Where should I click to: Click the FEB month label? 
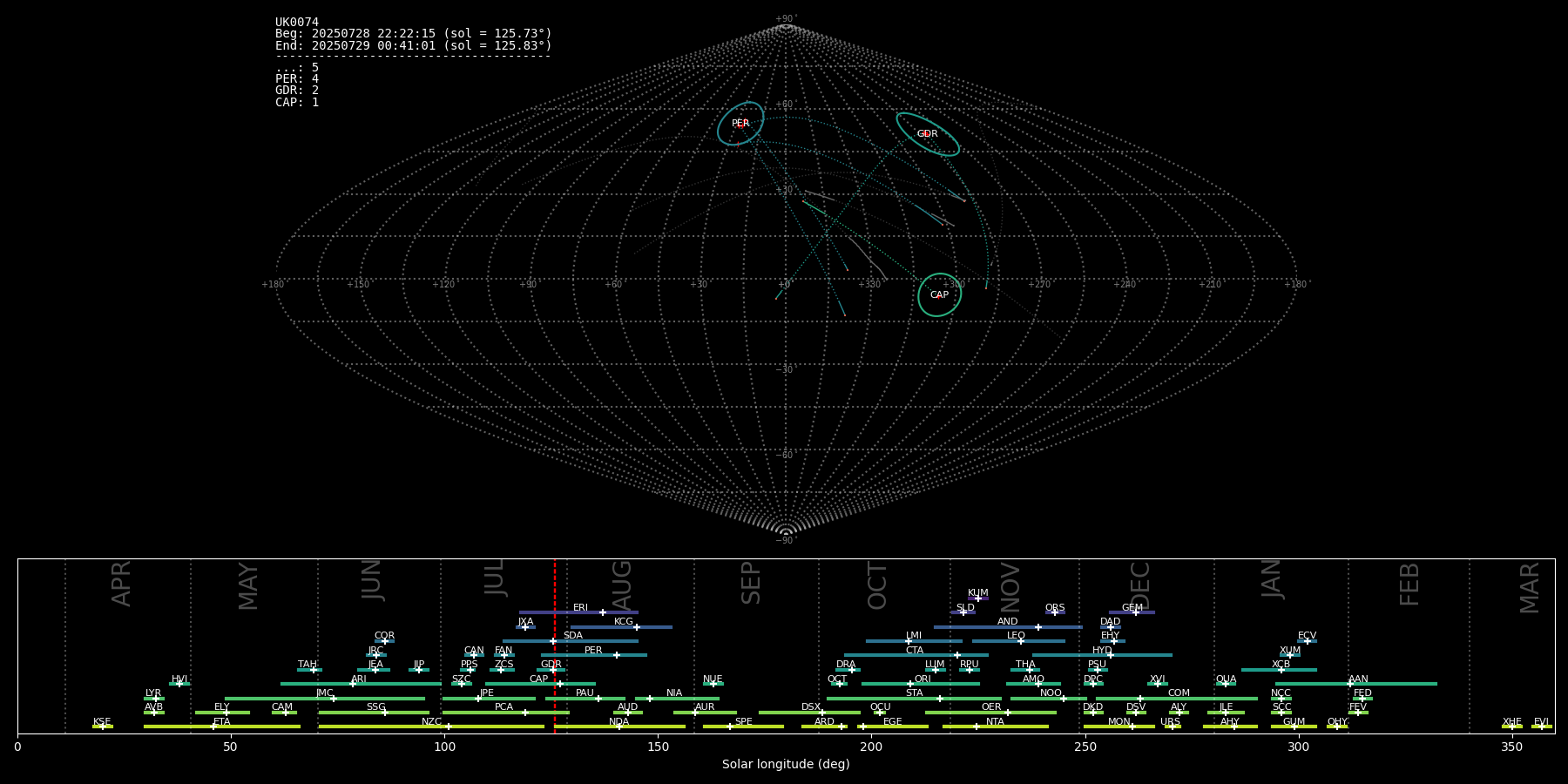point(1409,585)
